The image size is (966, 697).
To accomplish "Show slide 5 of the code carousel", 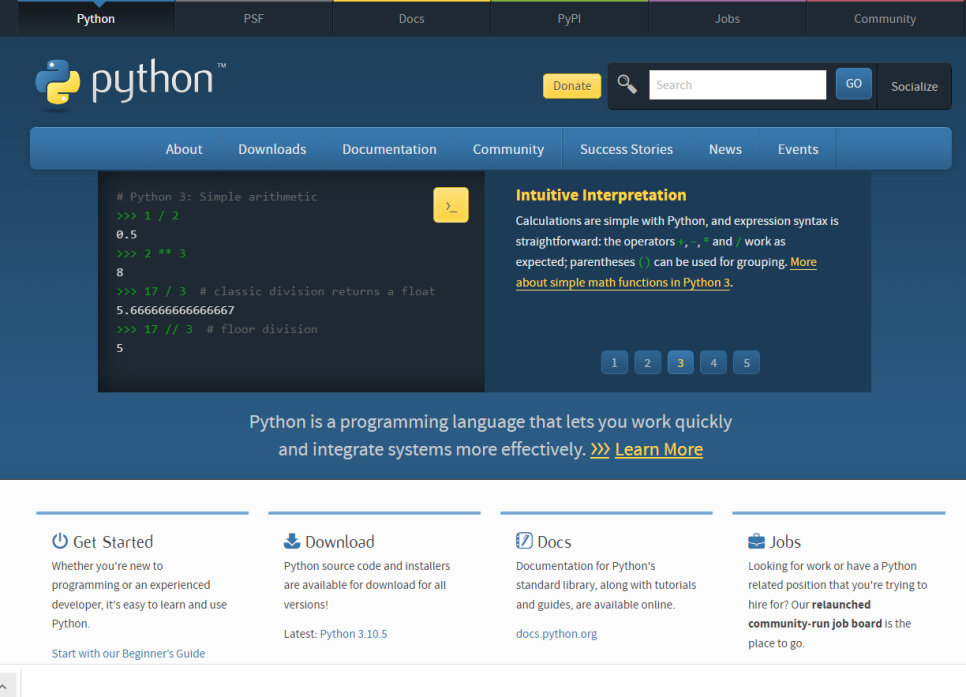I will tap(747, 362).
